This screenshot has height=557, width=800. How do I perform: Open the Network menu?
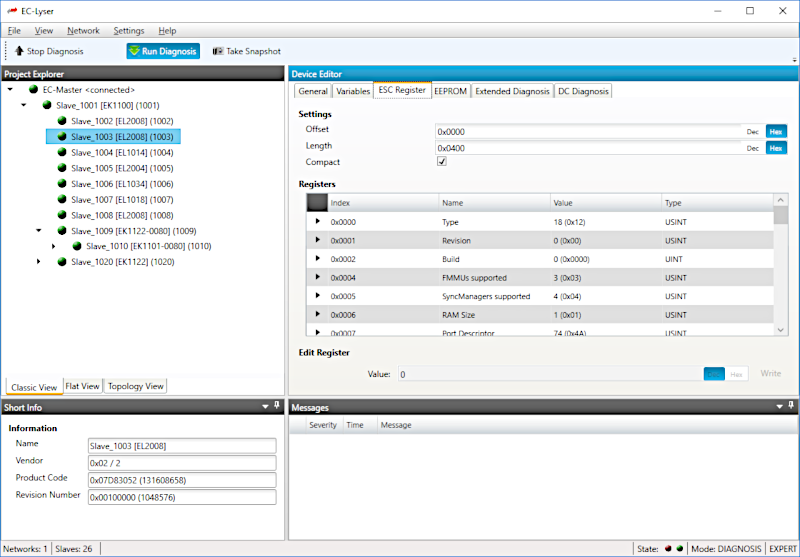tap(83, 31)
